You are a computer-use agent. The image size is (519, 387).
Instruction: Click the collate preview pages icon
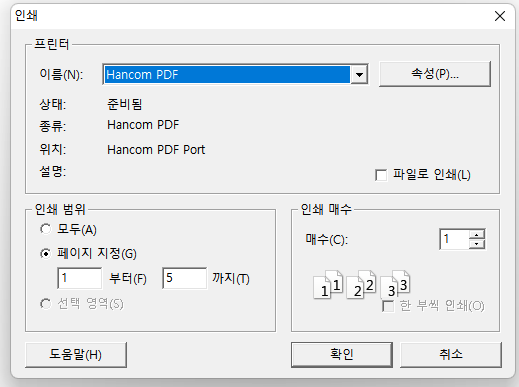click(362, 285)
